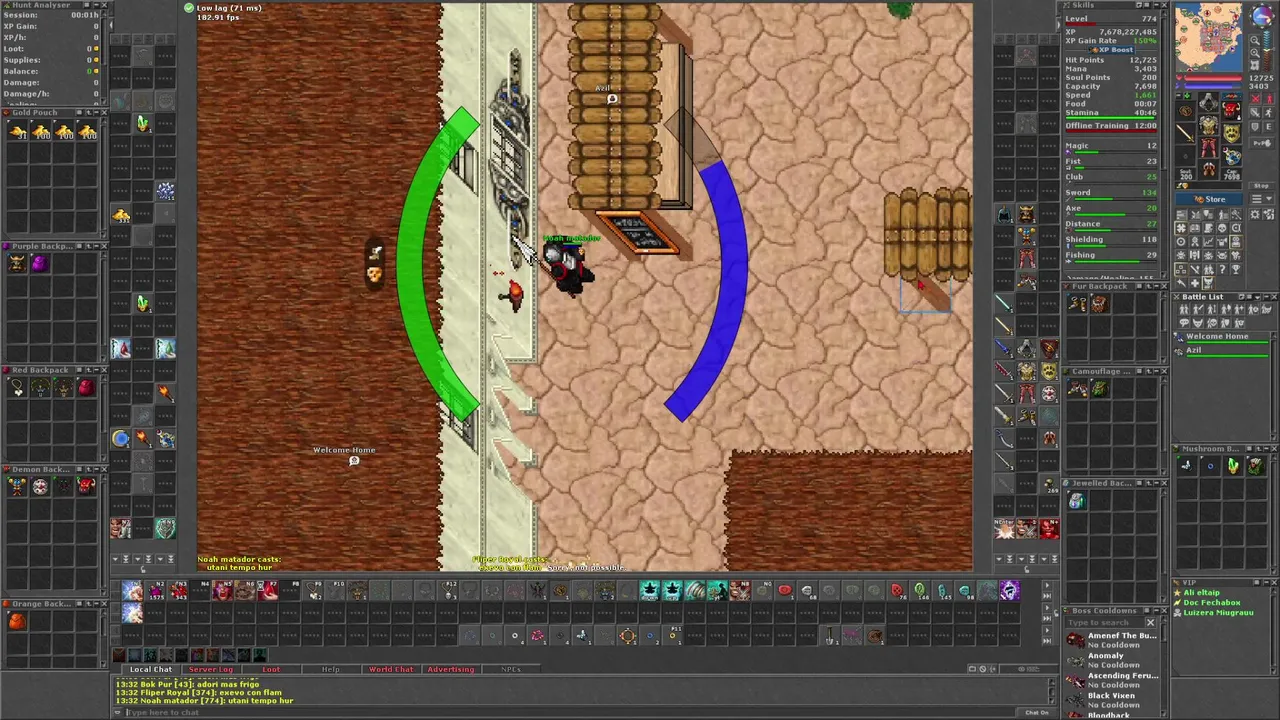Toggle the Chat On button

1037,712
